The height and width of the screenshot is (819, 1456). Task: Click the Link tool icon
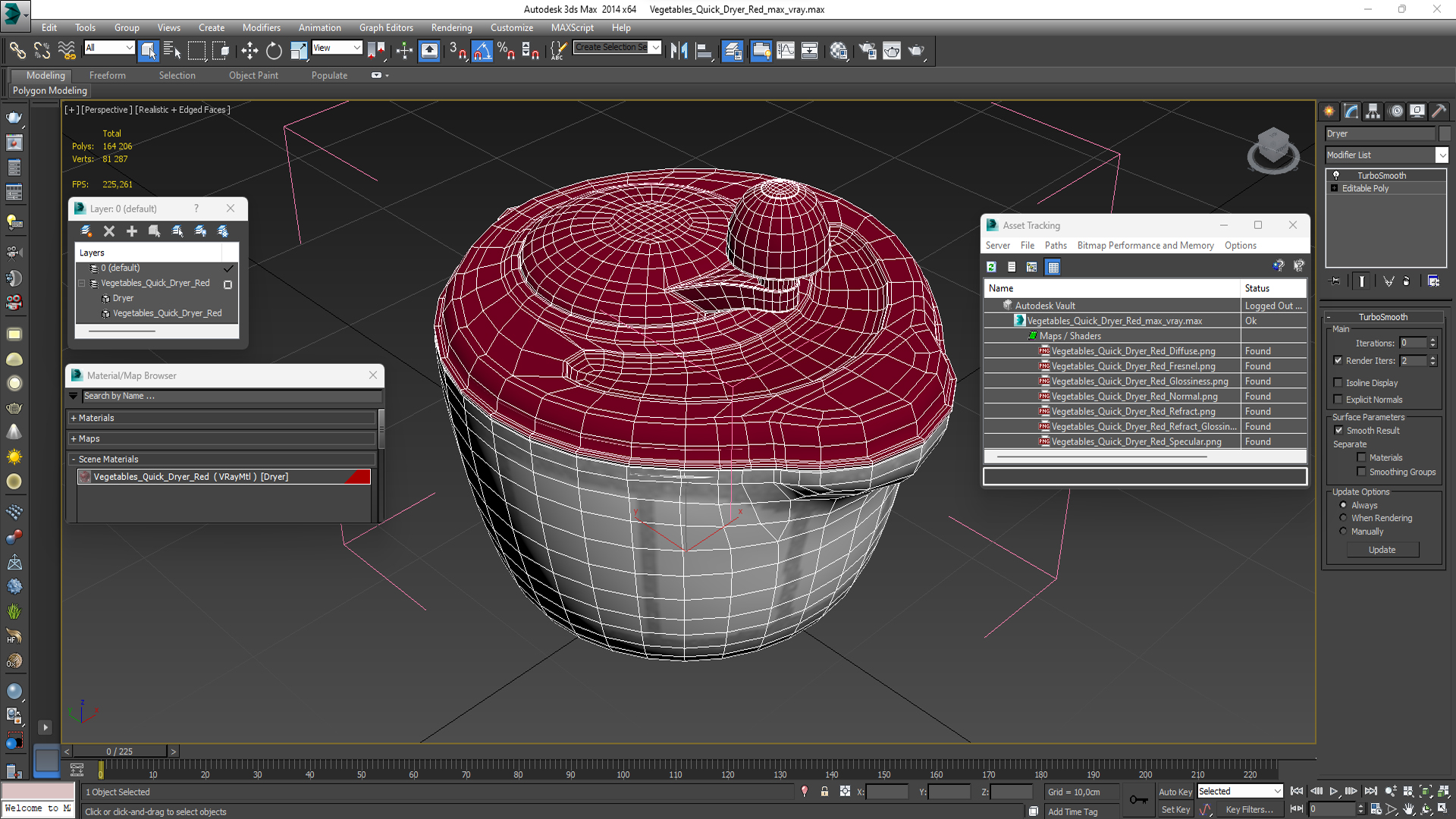(17, 51)
